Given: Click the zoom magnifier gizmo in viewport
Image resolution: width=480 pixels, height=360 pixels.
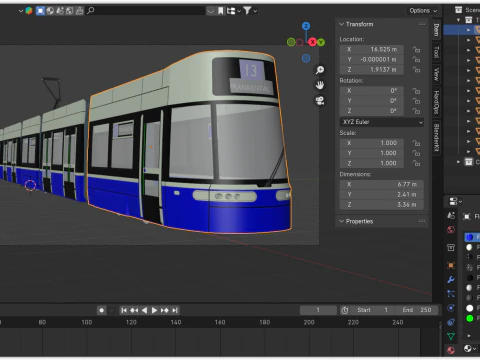Looking at the screenshot, I should 320,70.
